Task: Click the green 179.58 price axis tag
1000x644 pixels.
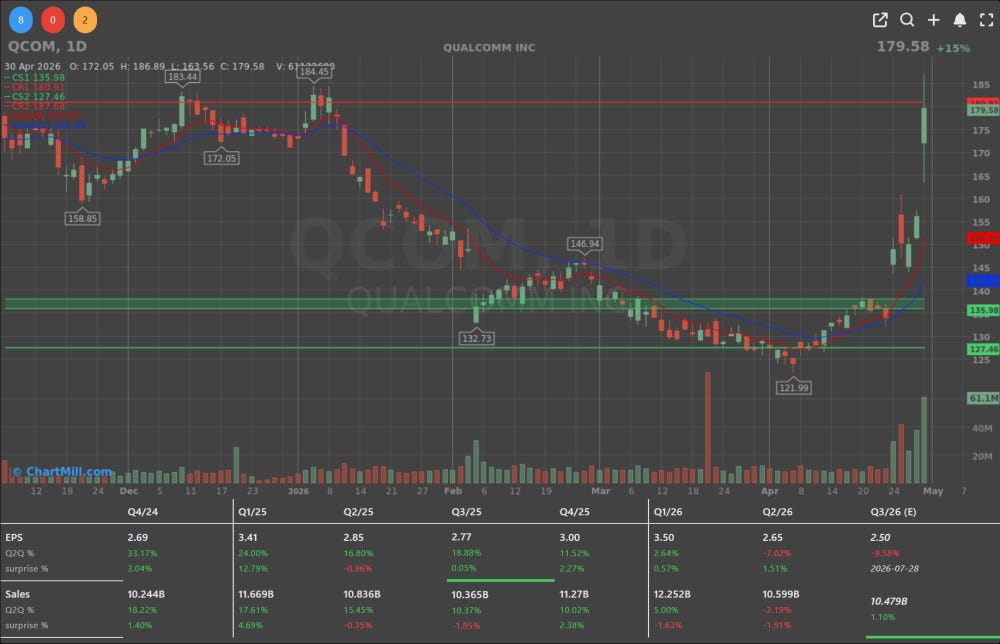Action: pos(983,110)
